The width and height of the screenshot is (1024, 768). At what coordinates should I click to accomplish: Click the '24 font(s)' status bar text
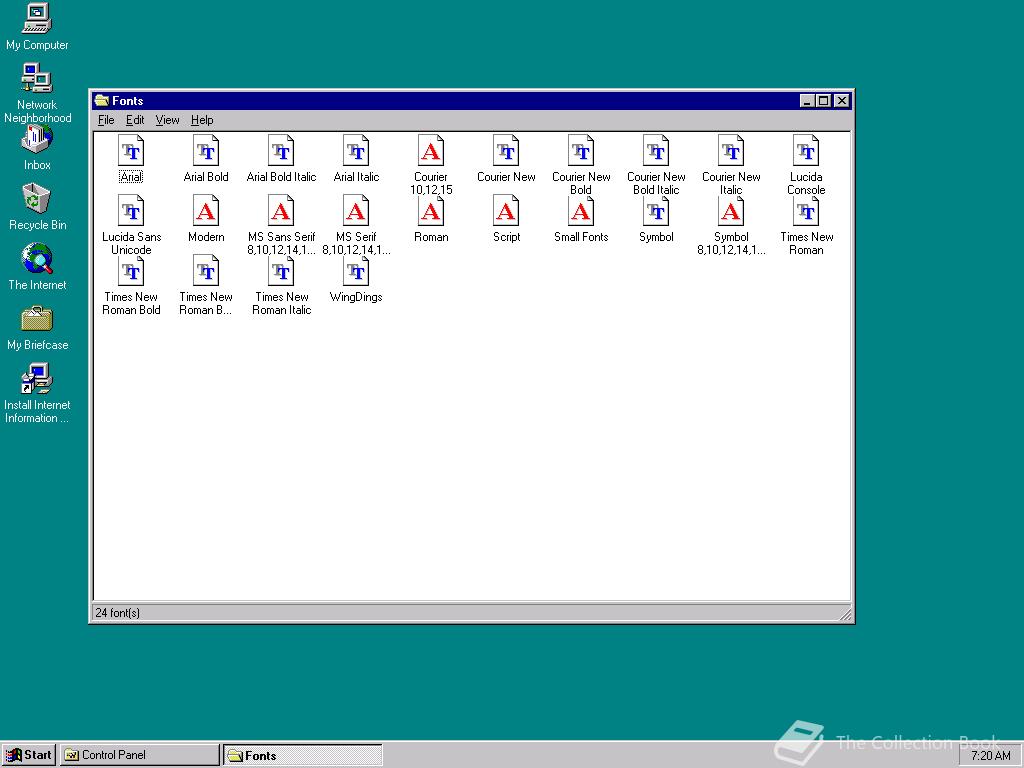click(x=118, y=613)
